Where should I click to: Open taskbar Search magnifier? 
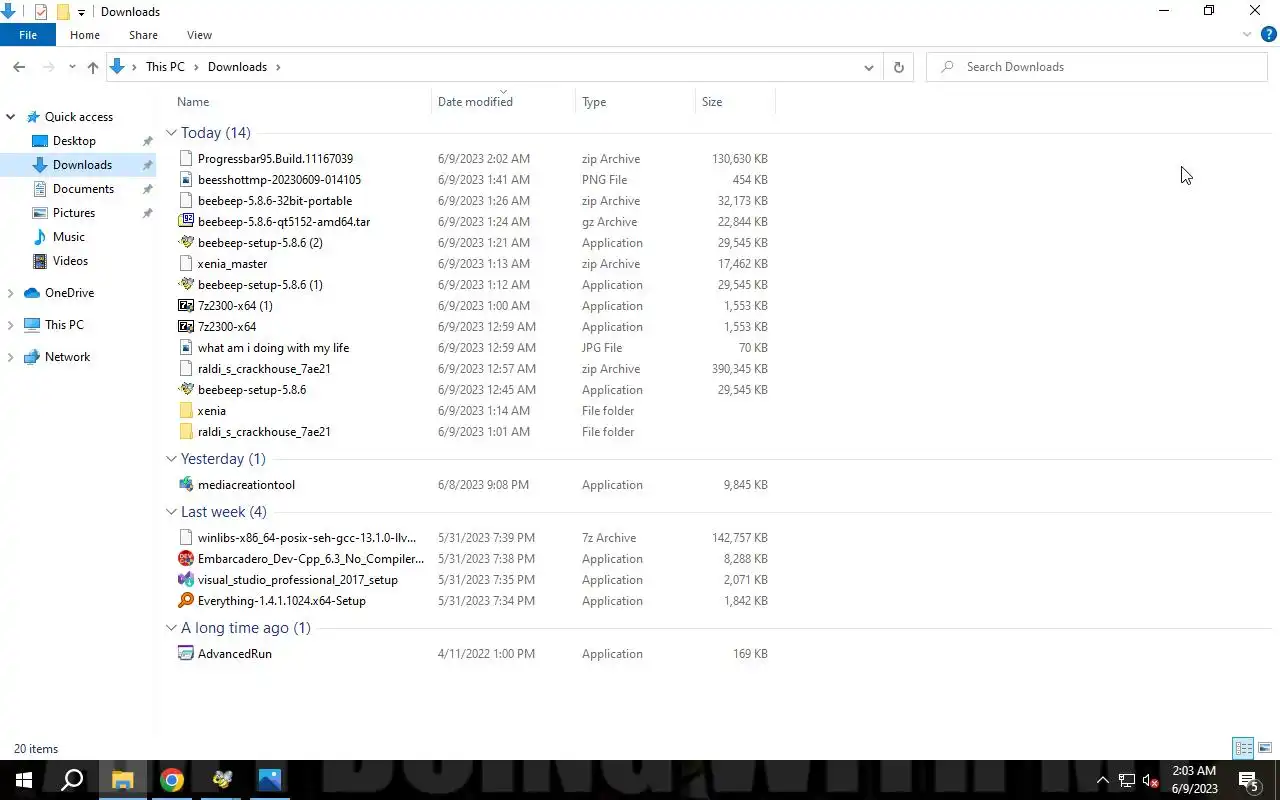coord(72,780)
